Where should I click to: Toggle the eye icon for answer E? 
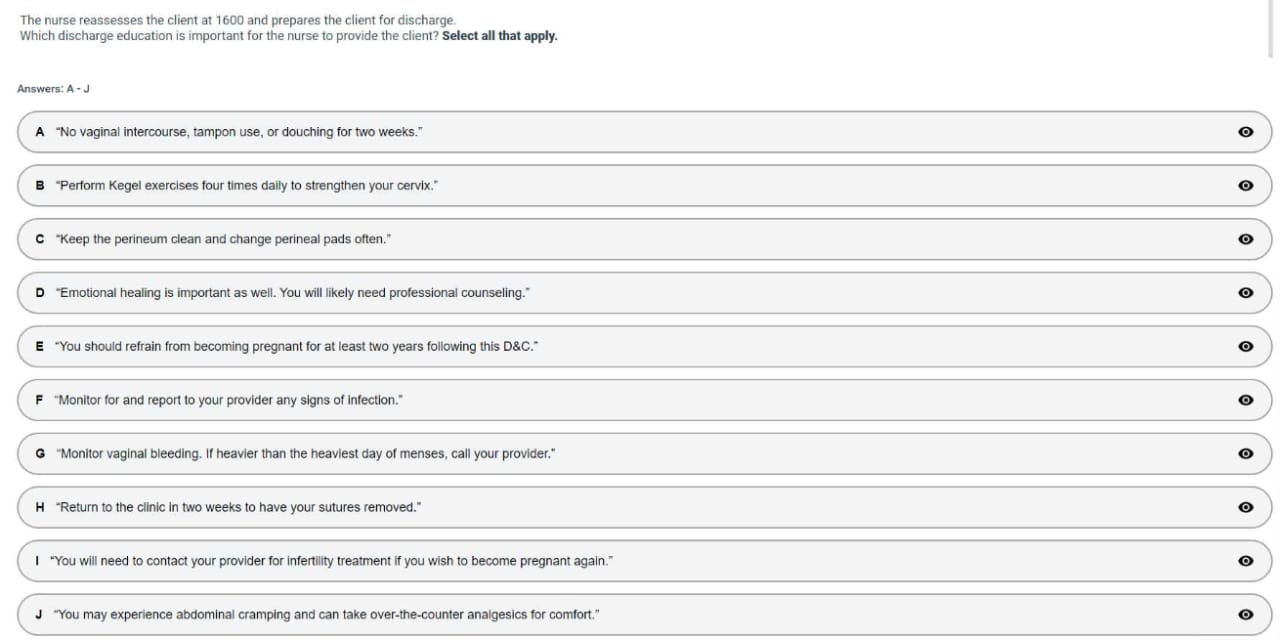point(1245,346)
